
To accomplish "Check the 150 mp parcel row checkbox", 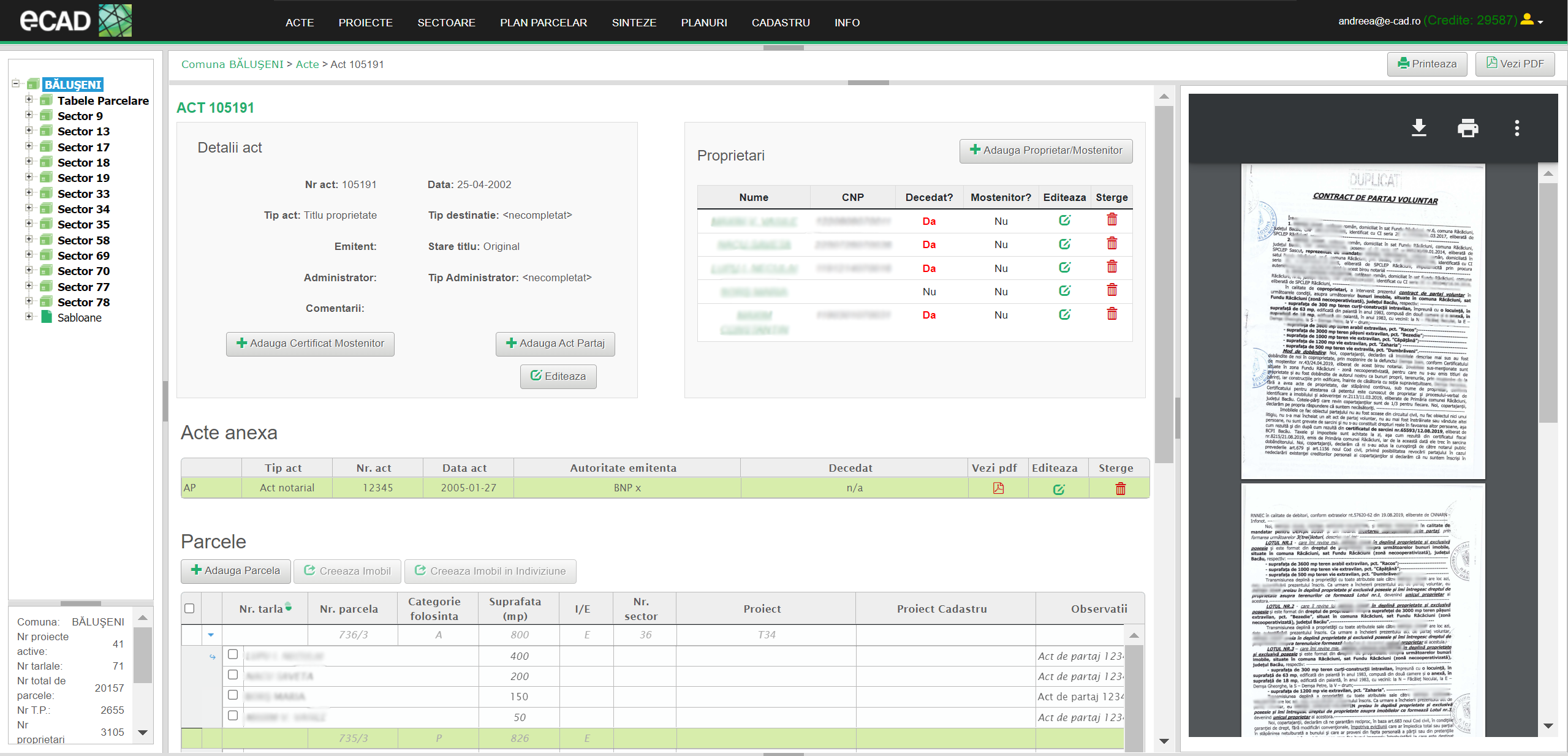I will (x=233, y=695).
